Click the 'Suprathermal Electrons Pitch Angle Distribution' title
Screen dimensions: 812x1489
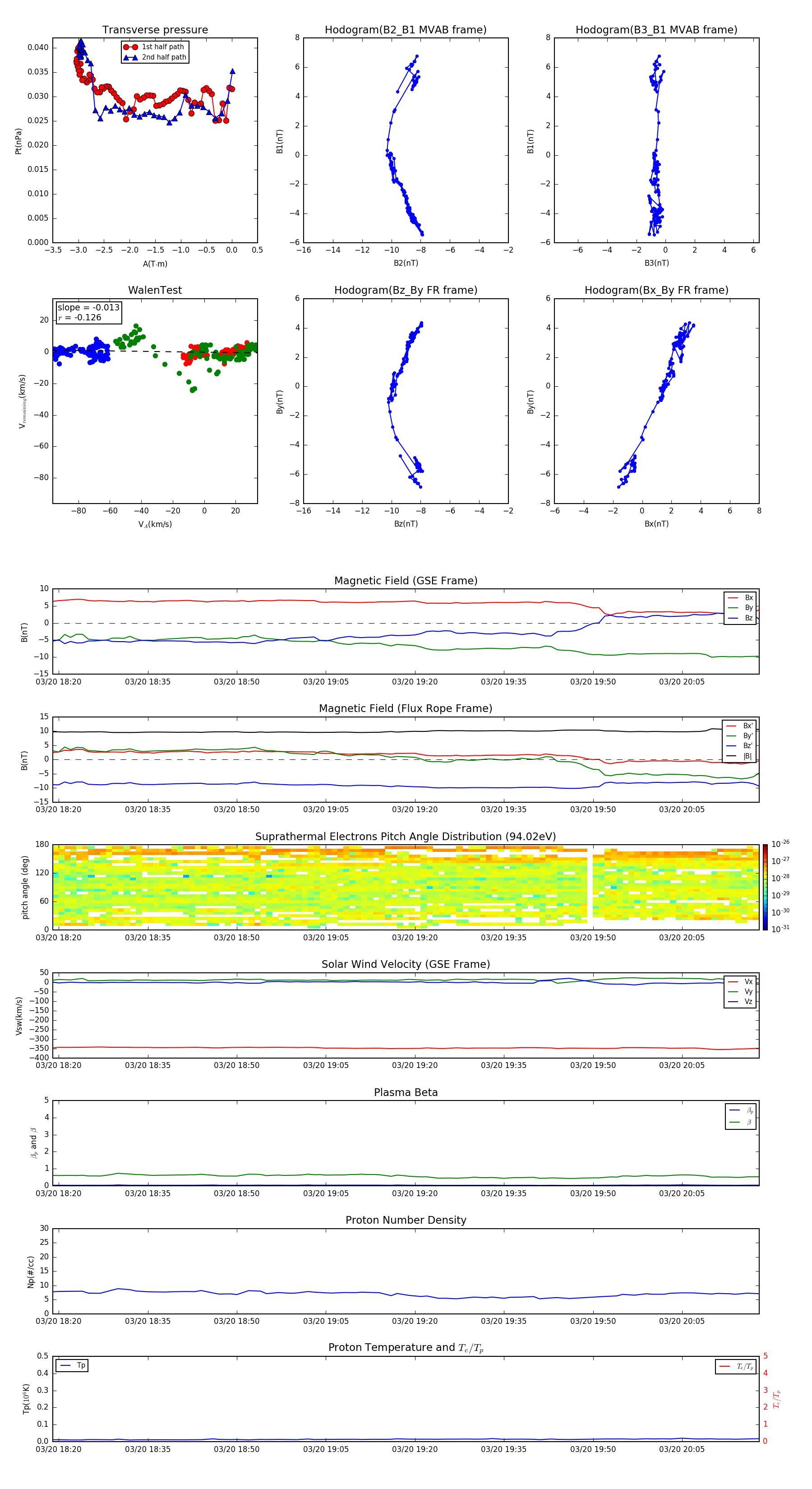click(406, 837)
